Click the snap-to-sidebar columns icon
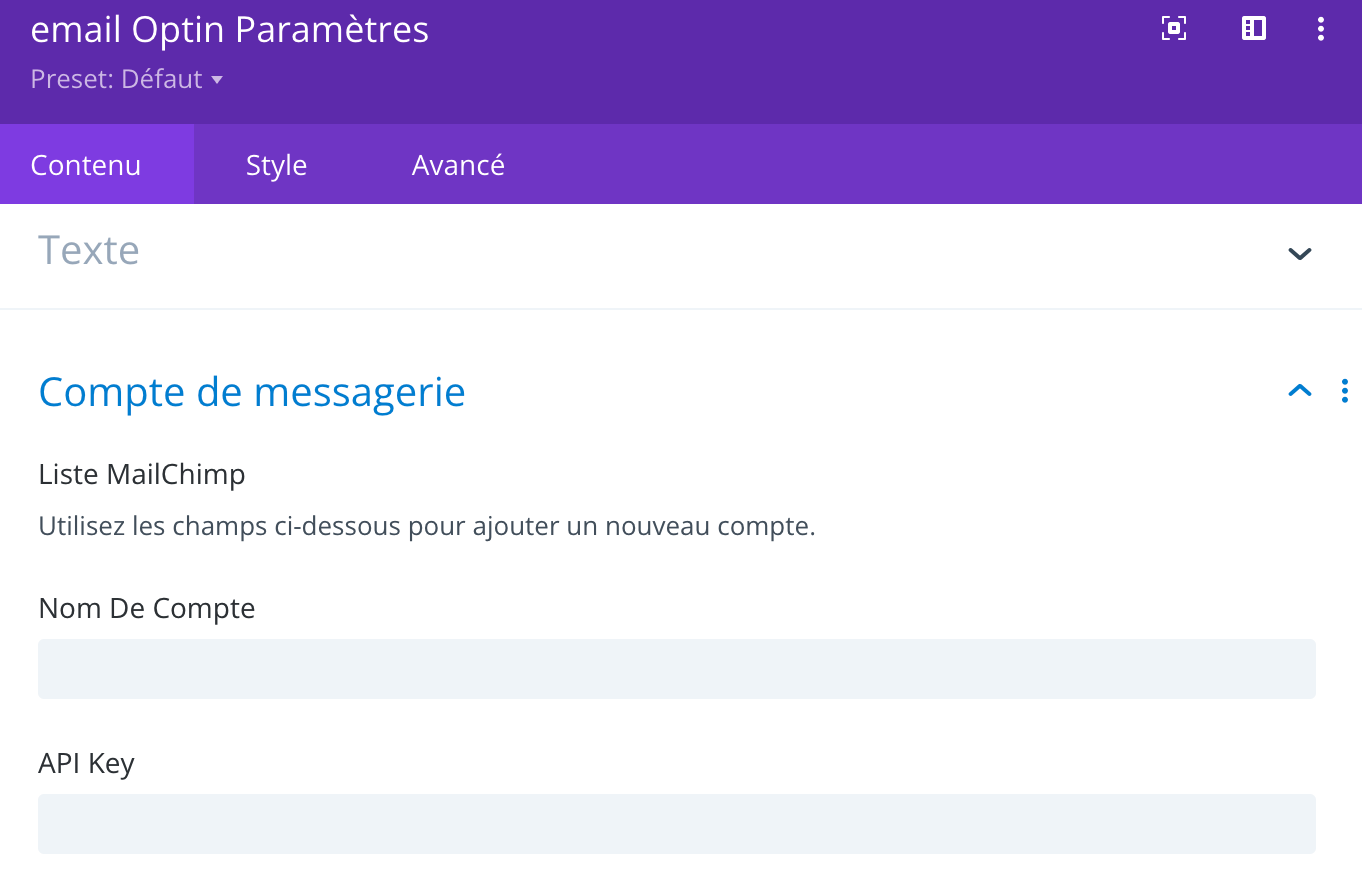The image size is (1362, 886). click(1254, 29)
